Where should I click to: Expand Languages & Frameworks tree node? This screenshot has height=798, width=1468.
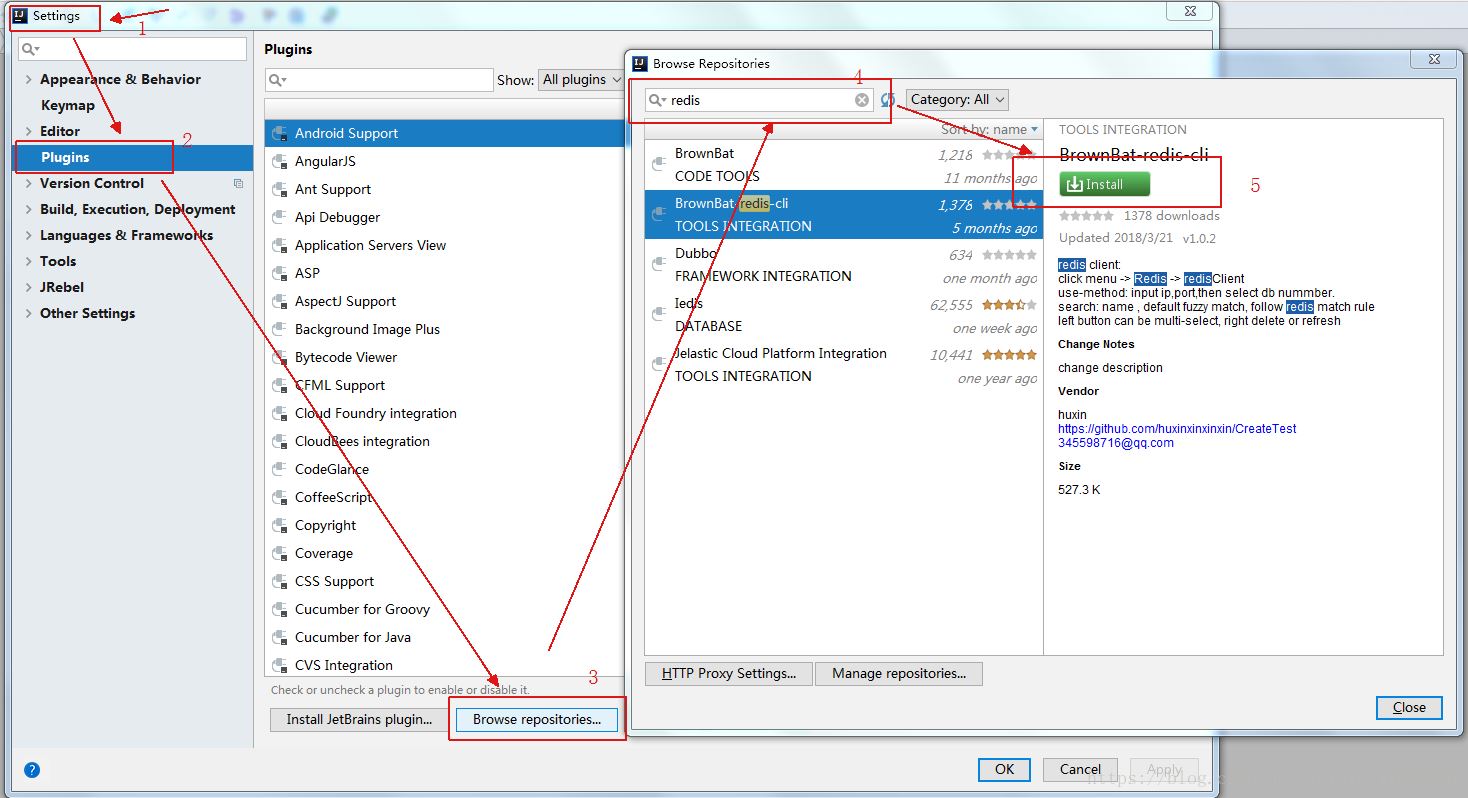tap(28, 235)
